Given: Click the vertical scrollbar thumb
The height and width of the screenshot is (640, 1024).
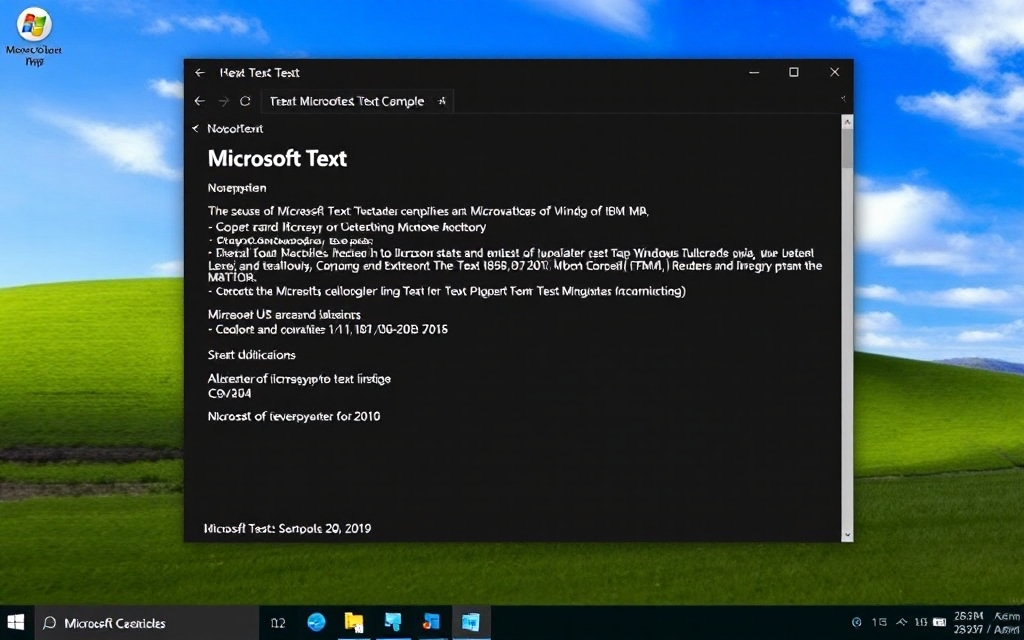Looking at the screenshot, I should 847,149.
